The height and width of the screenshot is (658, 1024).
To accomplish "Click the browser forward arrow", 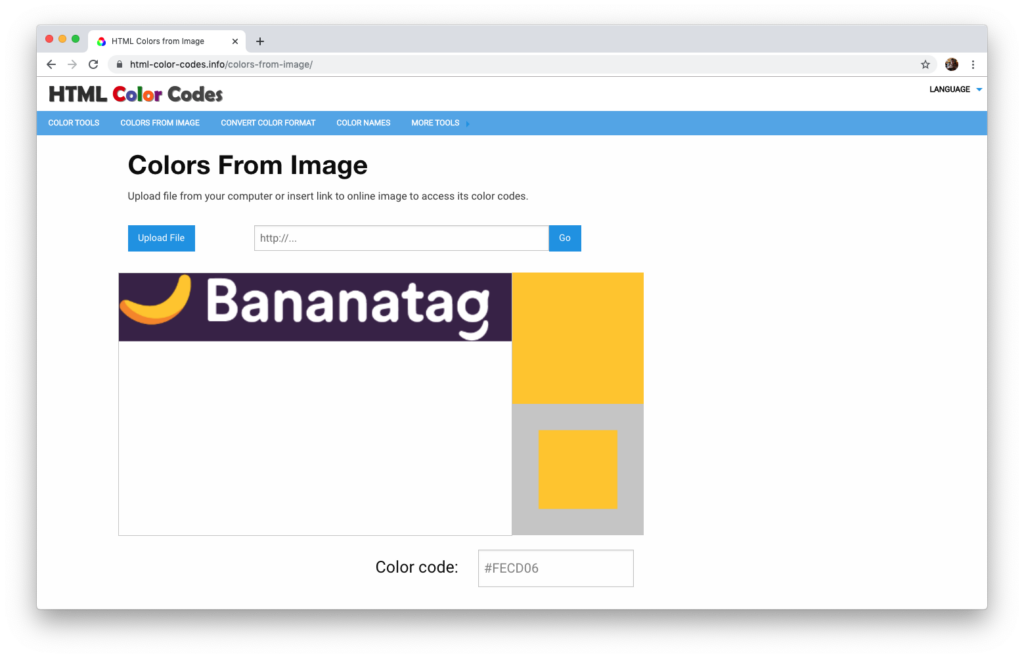I will coord(71,63).
